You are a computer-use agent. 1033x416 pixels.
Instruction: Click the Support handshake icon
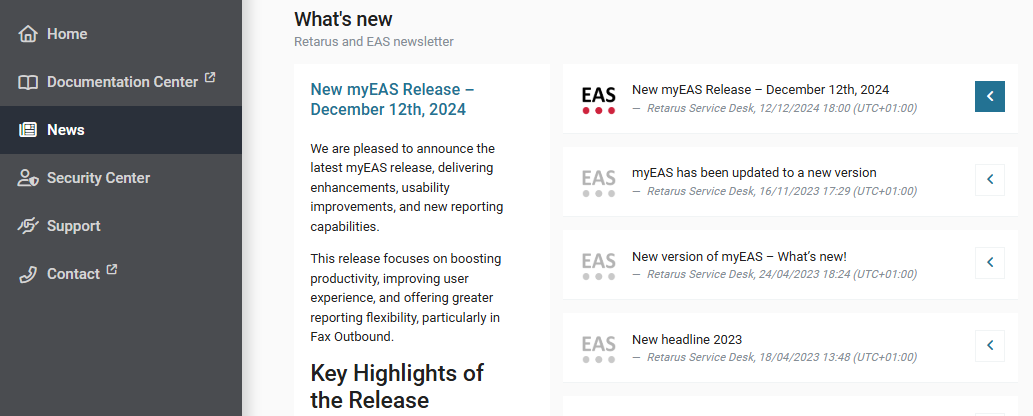click(28, 226)
